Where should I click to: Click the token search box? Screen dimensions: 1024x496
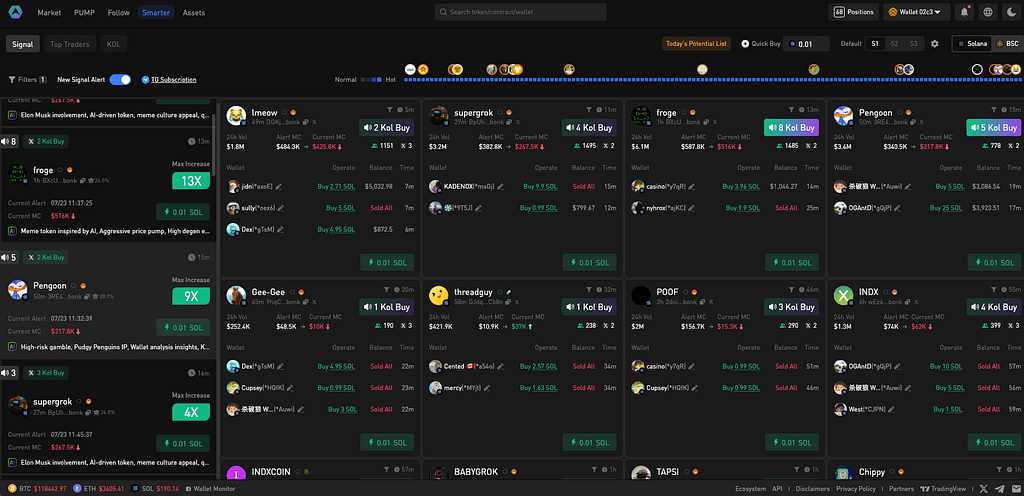[521, 12]
